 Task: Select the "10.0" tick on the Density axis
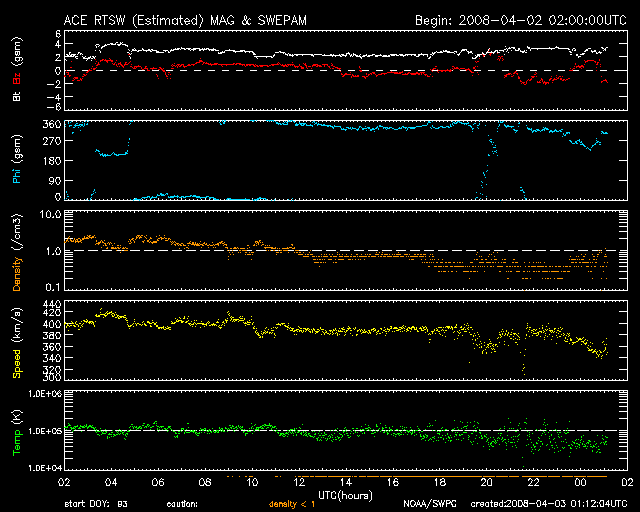(51, 214)
